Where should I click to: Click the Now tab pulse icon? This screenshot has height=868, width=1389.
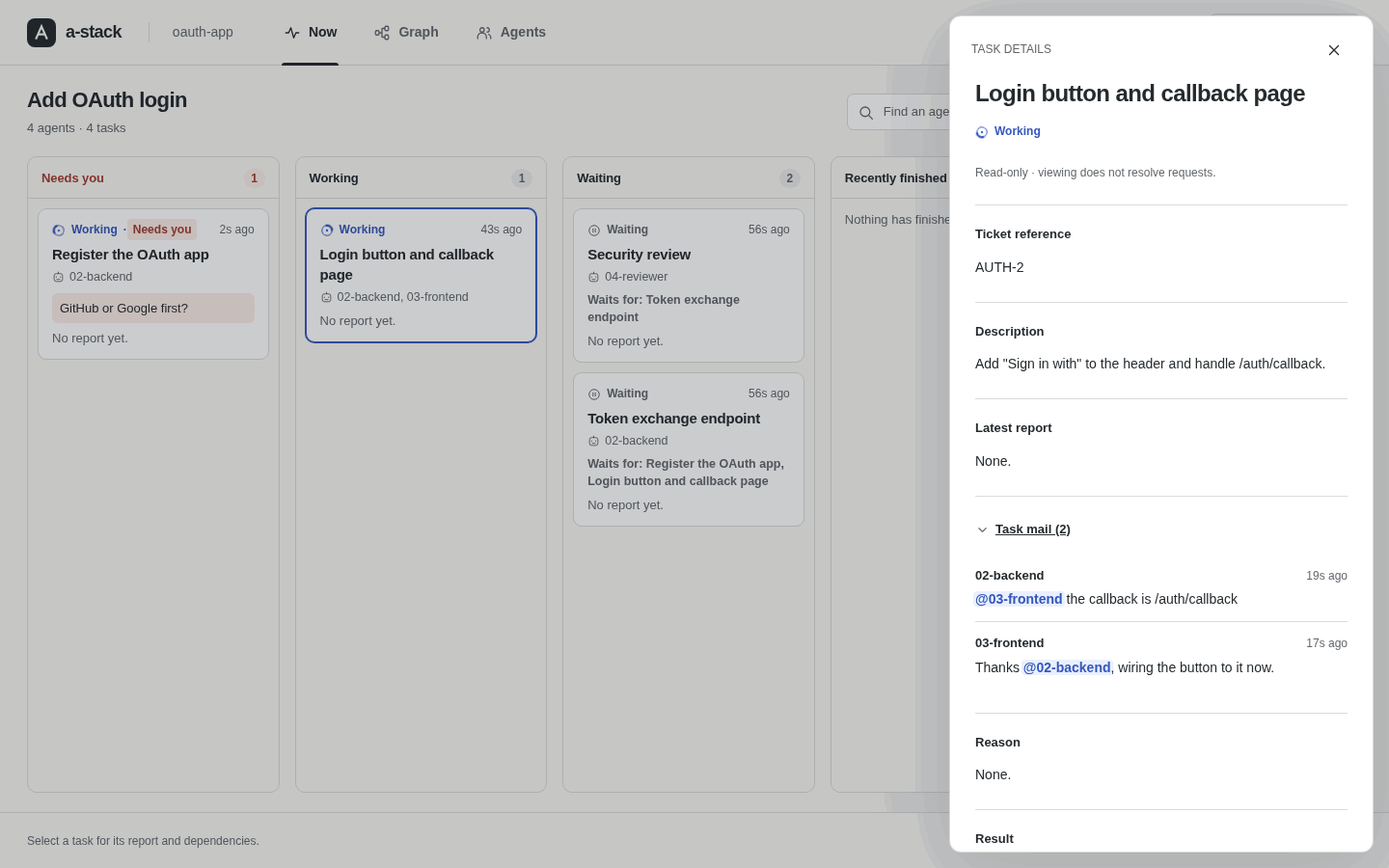pos(292,33)
